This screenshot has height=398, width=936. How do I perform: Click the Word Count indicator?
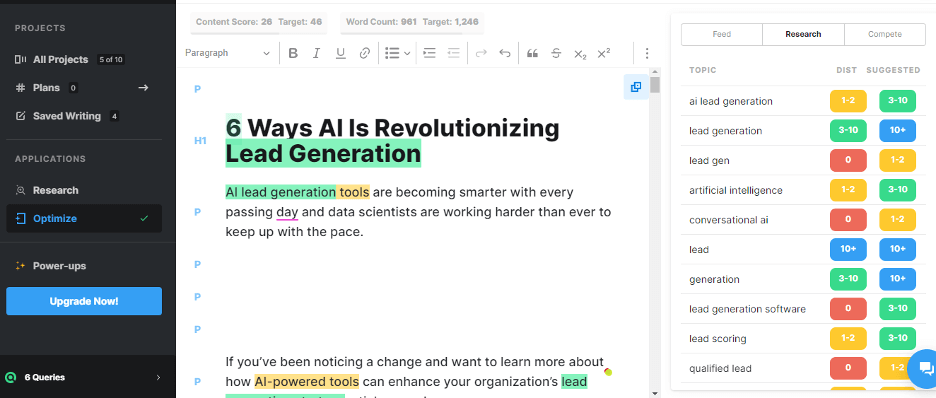pos(412,22)
